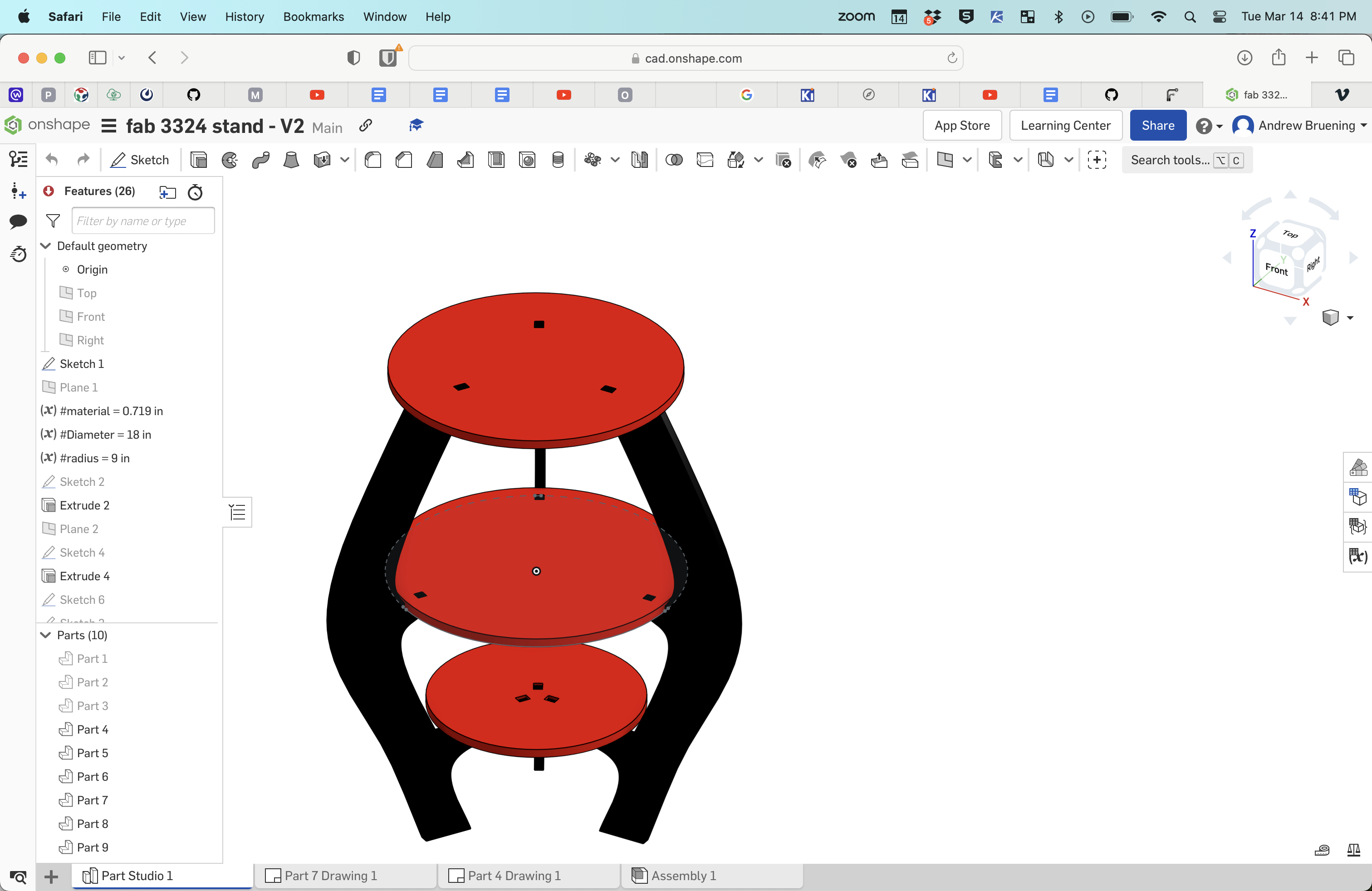
Task: Select the Sweep tool icon
Action: [x=260, y=160]
